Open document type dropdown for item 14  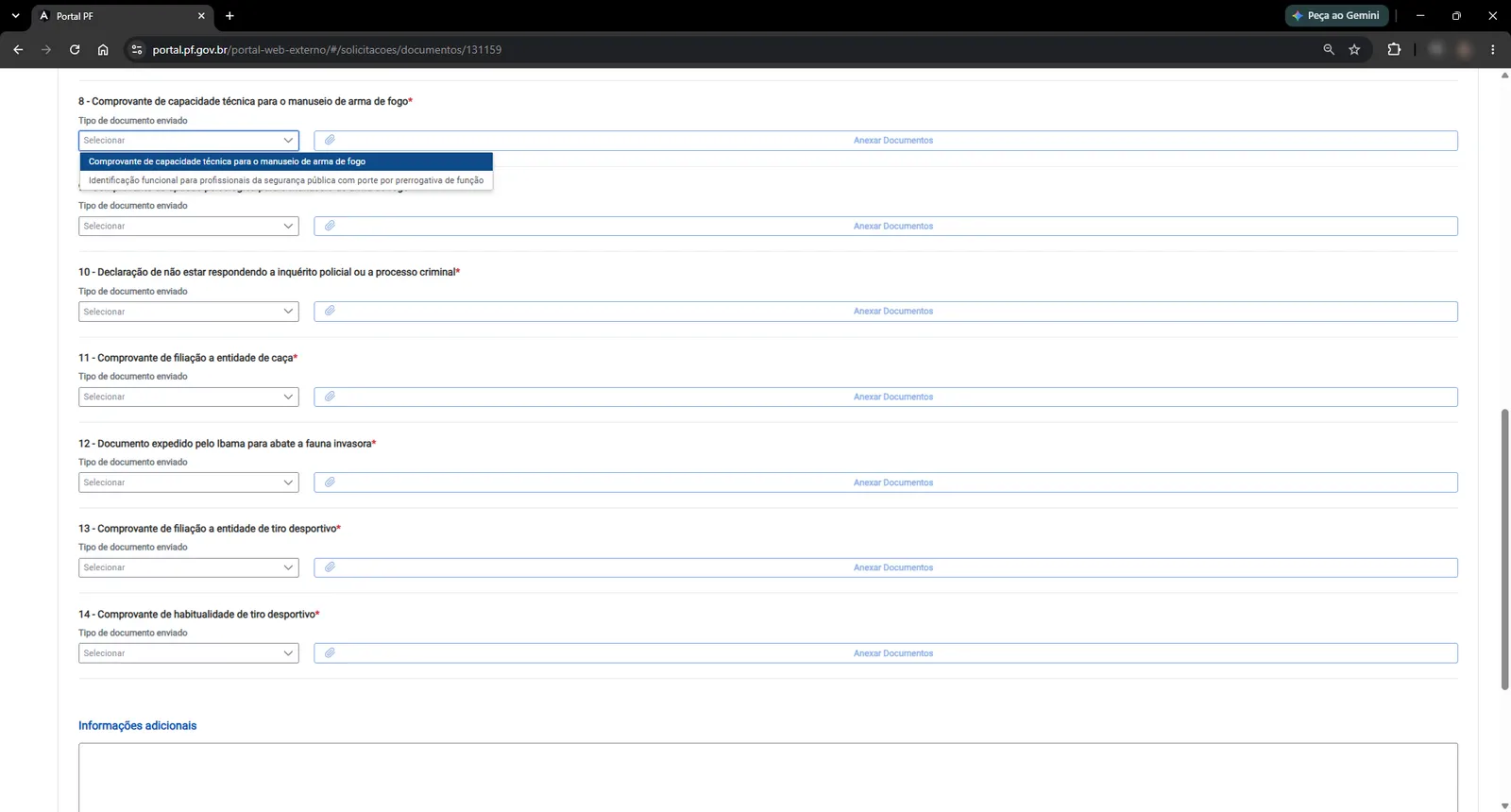tap(189, 653)
